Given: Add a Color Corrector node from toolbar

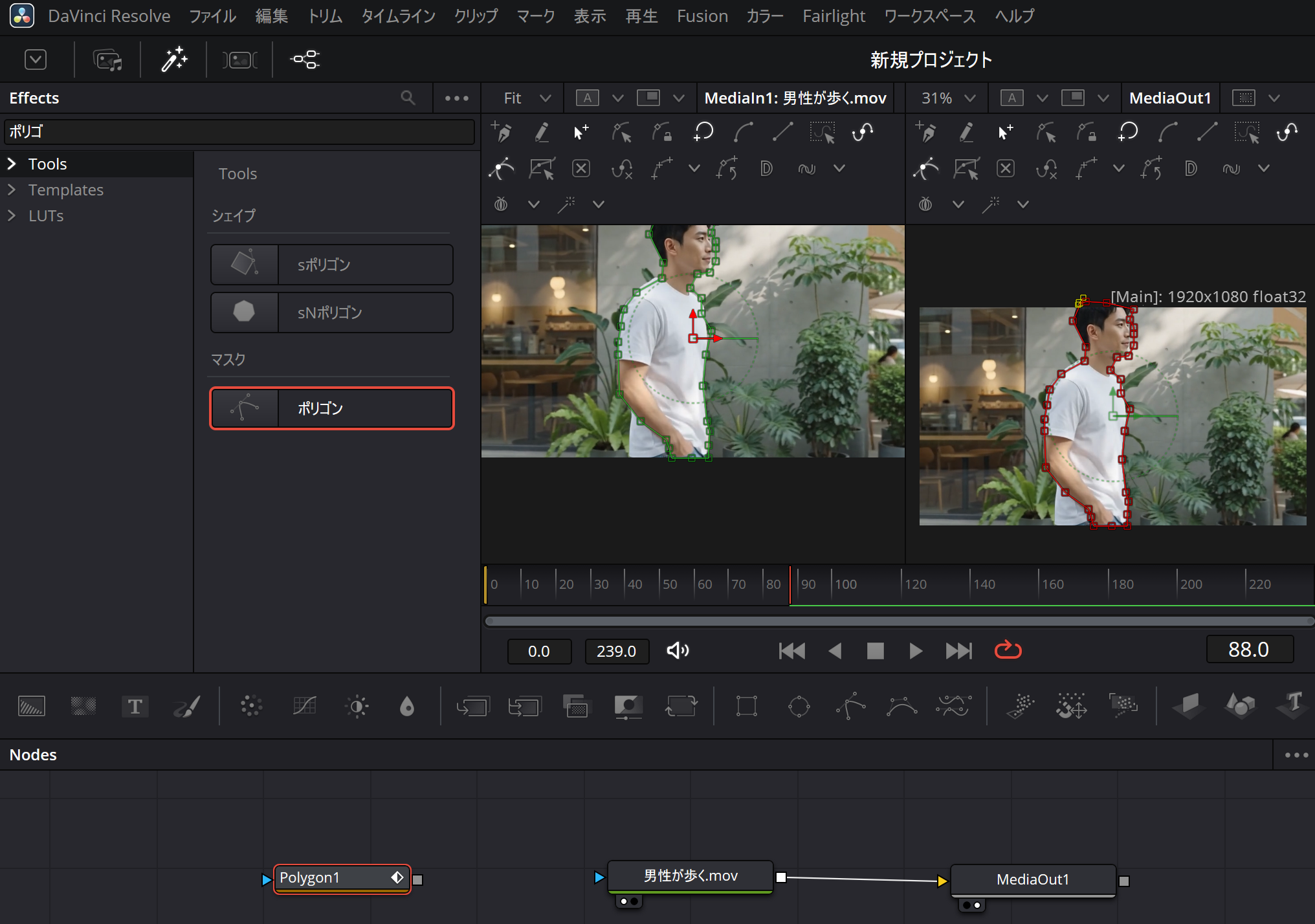Looking at the screenshot, I should click(251, 706).
